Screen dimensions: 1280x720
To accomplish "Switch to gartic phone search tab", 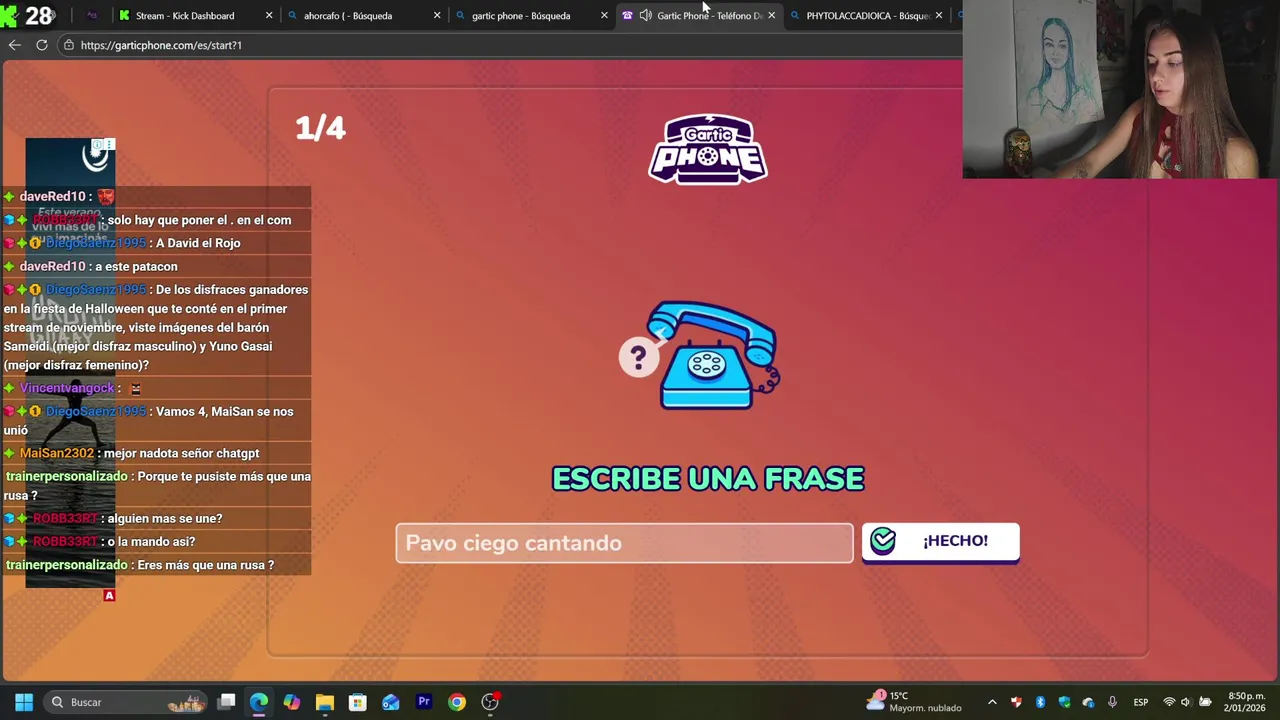I will [521, 15].
